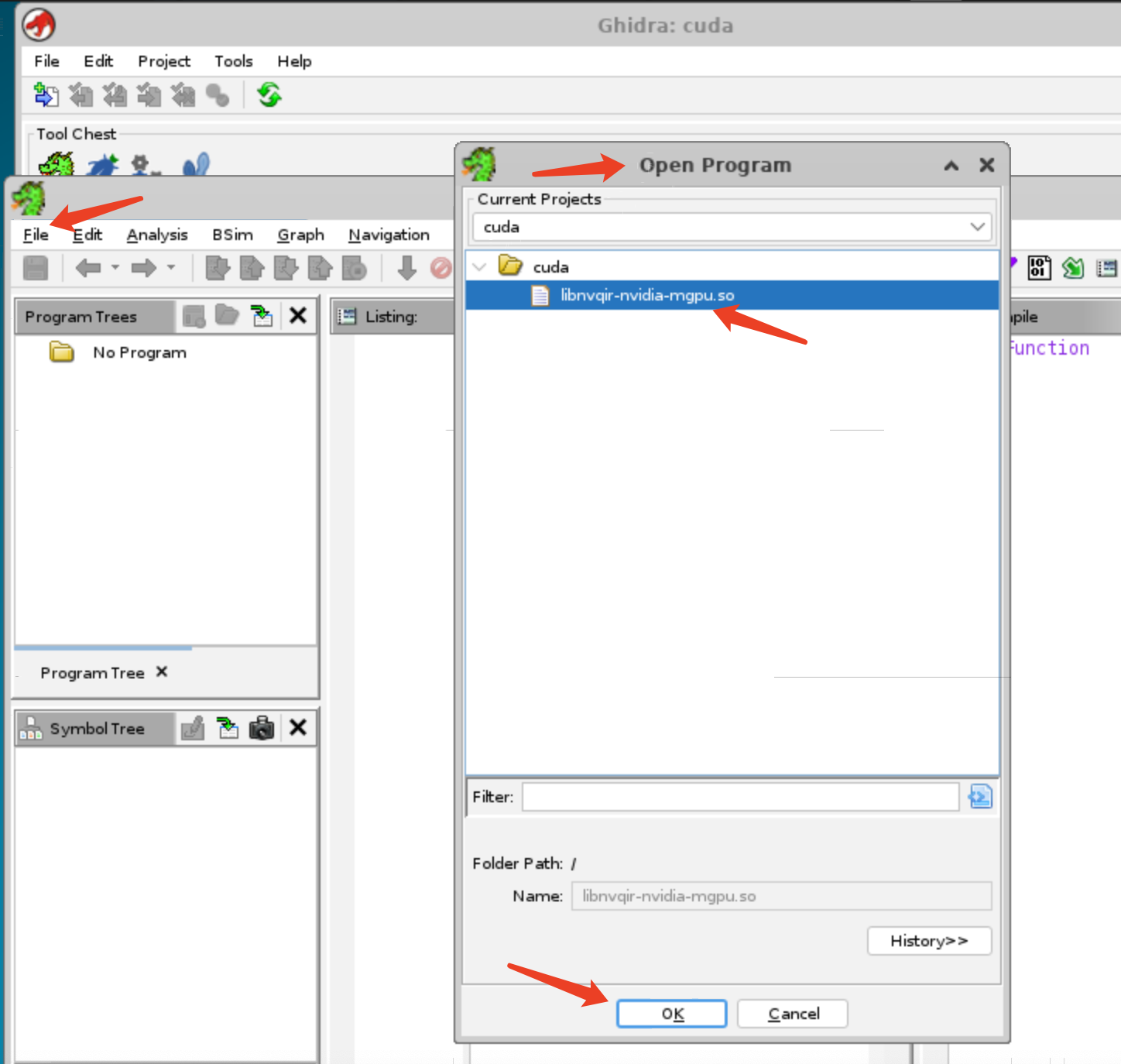Click the forward navigation arrow in CodeBrowser toolbar
Screen dimensions: 1121x1064
click(144, 268)
